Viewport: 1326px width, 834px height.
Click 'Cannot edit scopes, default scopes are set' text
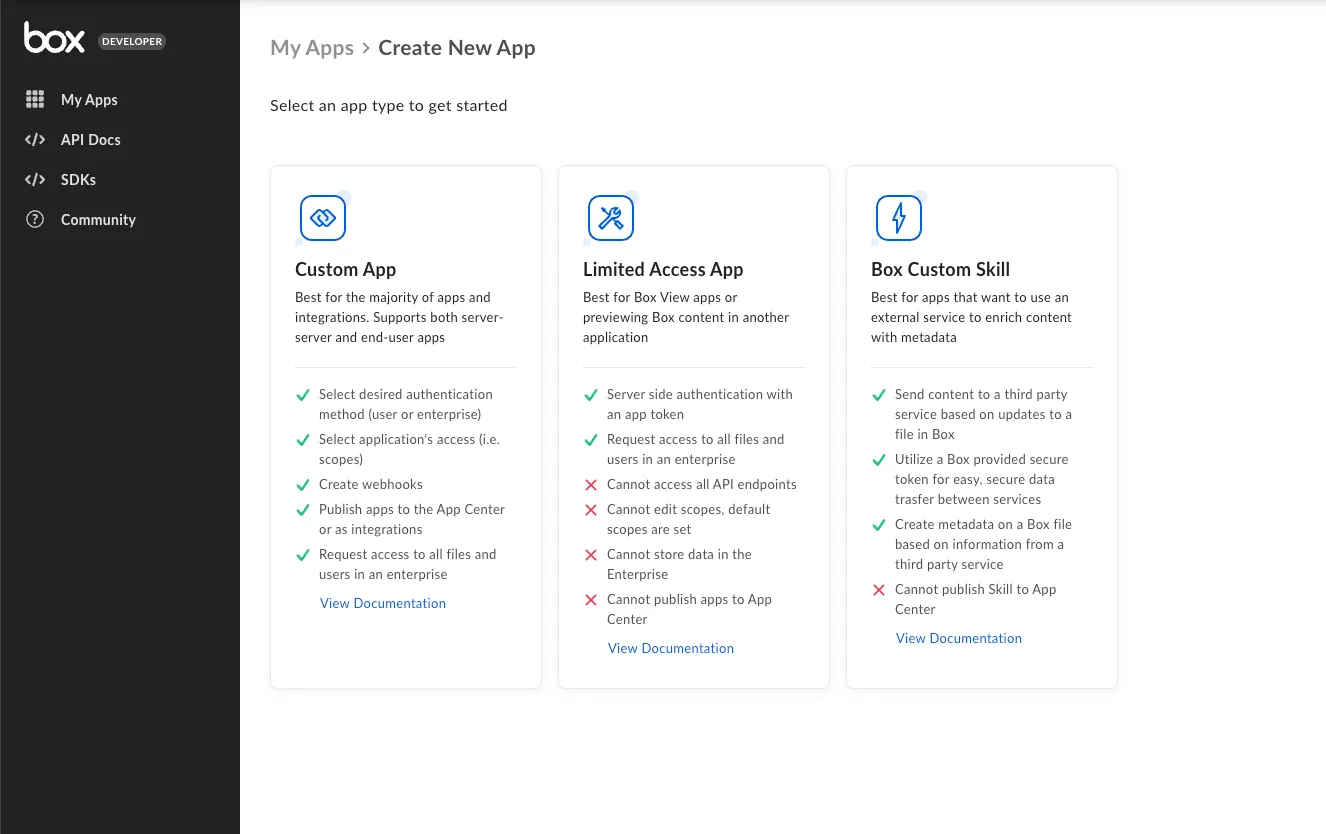coord(689,519)
